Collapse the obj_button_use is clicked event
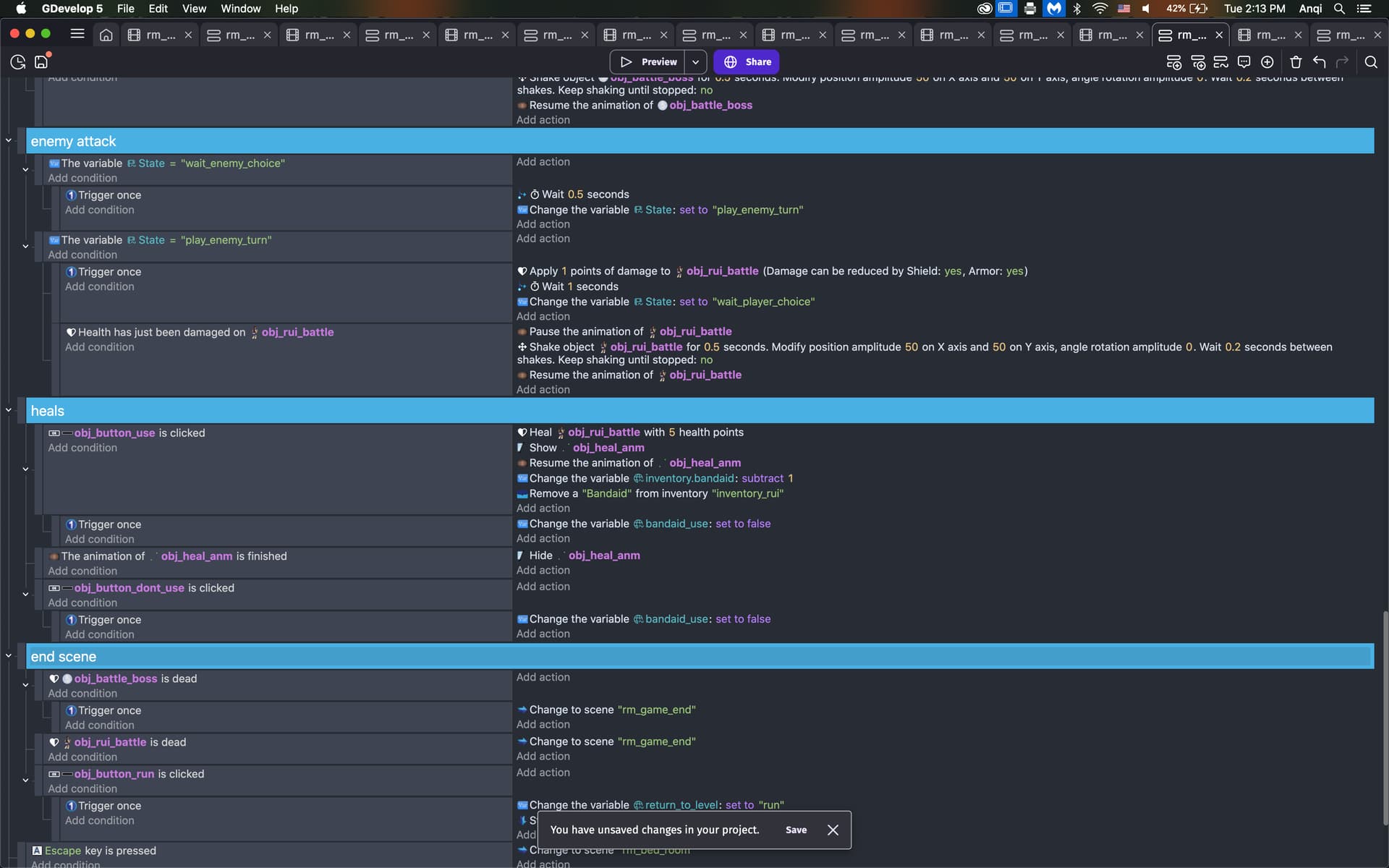This screenshot has width=1389, height=868. pos(25,469)
